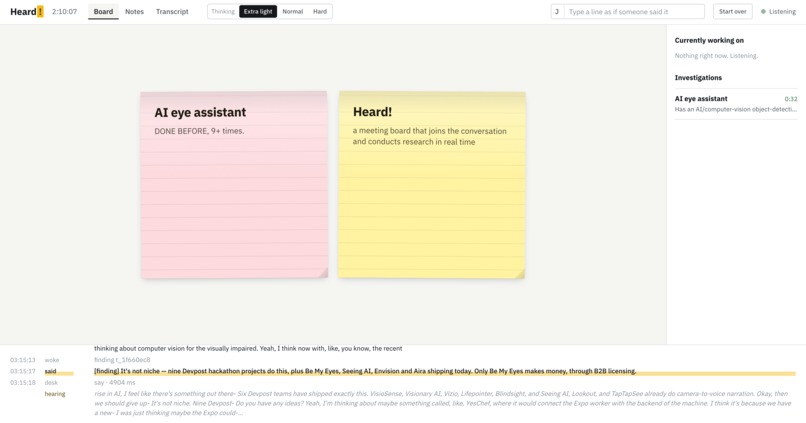This screenshot has width=806, height=423.
Task: Click 'say · 4904 ms' log entry
Action: pos(115,382)
